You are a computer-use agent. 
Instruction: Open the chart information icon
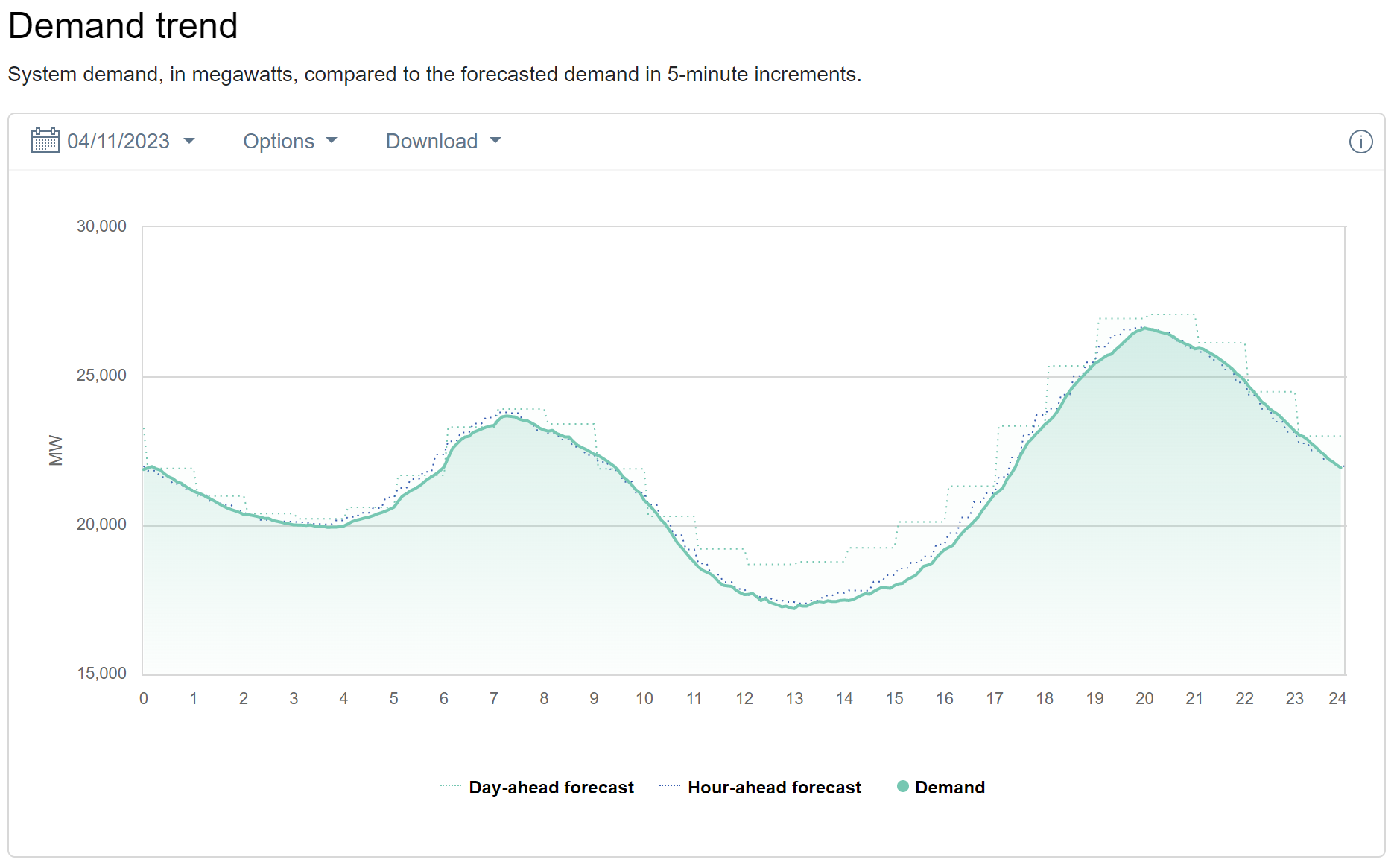pos(1360,142)
